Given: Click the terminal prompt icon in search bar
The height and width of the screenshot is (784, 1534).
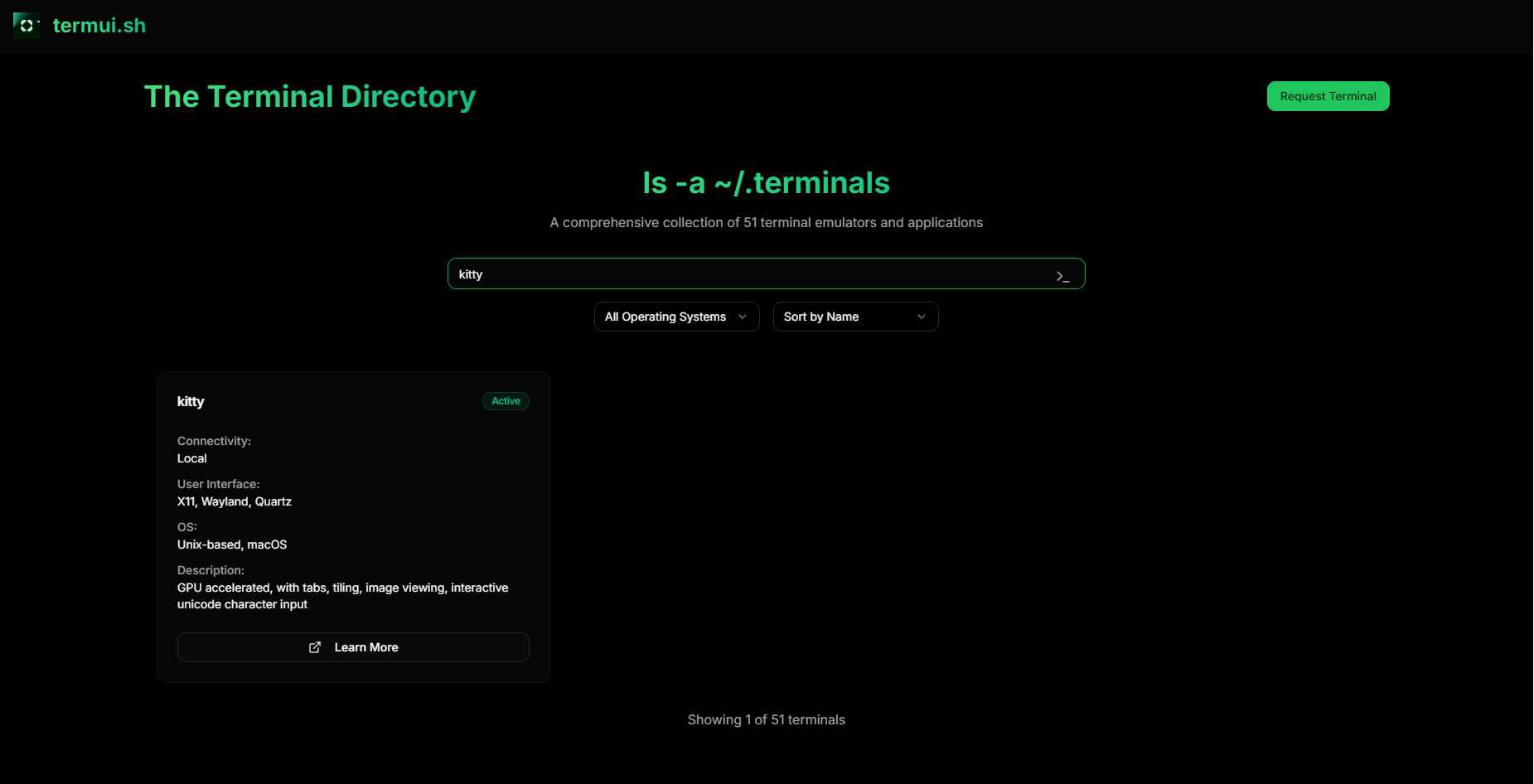Looking at the screenshot, I should pyautogui.click(x=1063, y=274).
